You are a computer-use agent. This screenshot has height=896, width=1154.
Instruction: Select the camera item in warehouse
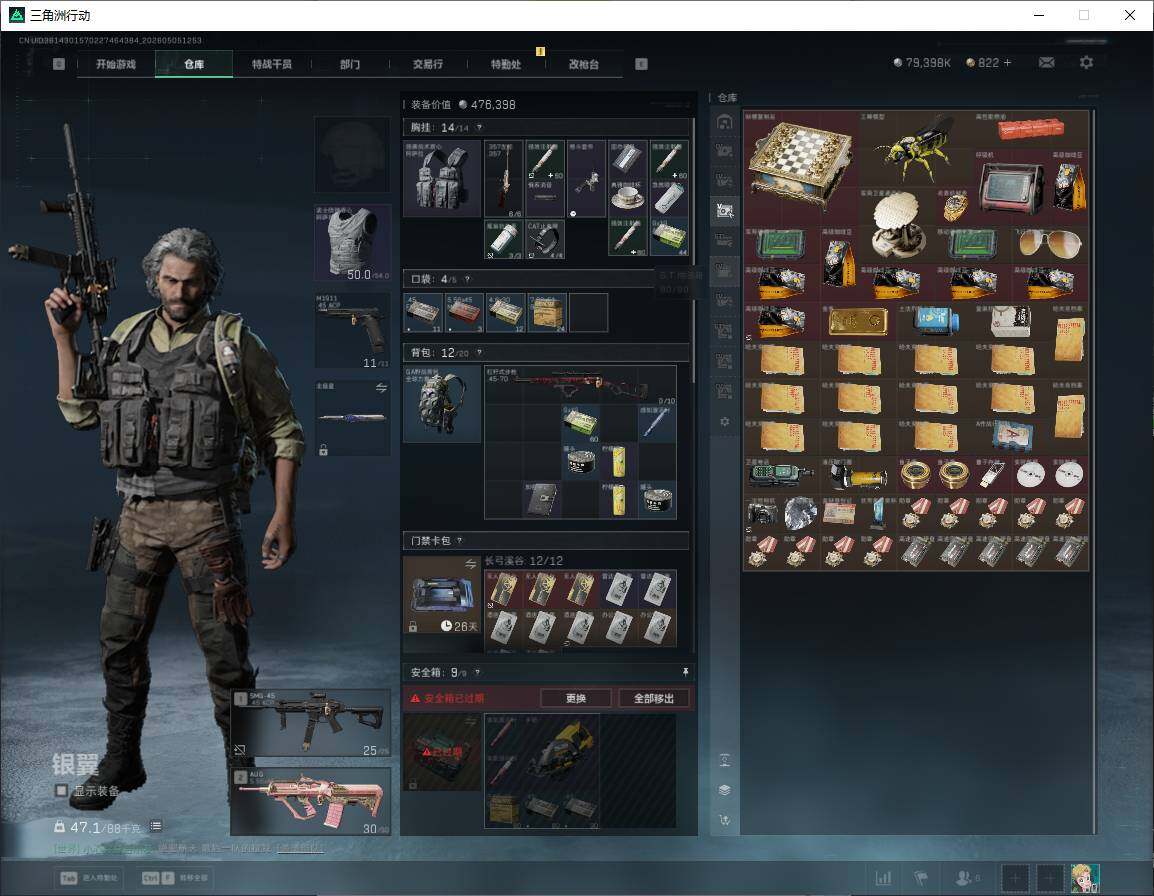(x=762, y=512)
